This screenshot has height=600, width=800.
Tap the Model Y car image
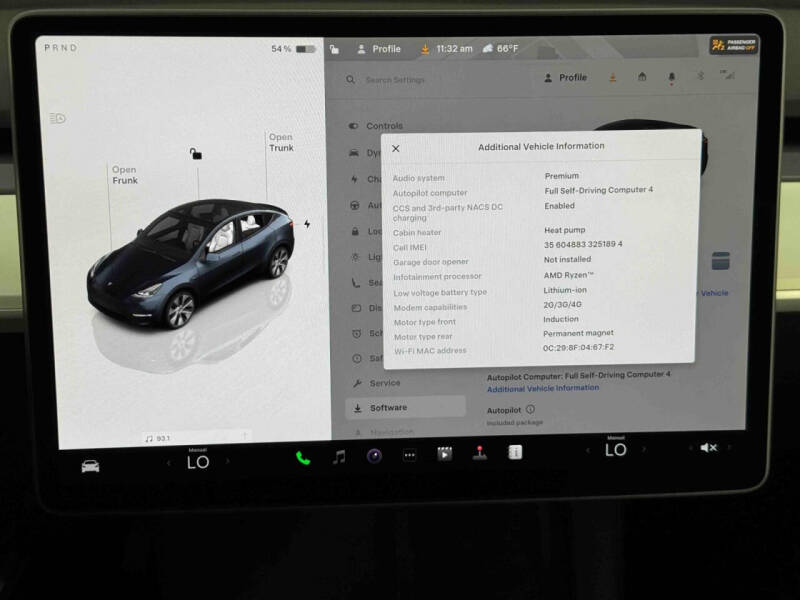click(x=191, y=263)
